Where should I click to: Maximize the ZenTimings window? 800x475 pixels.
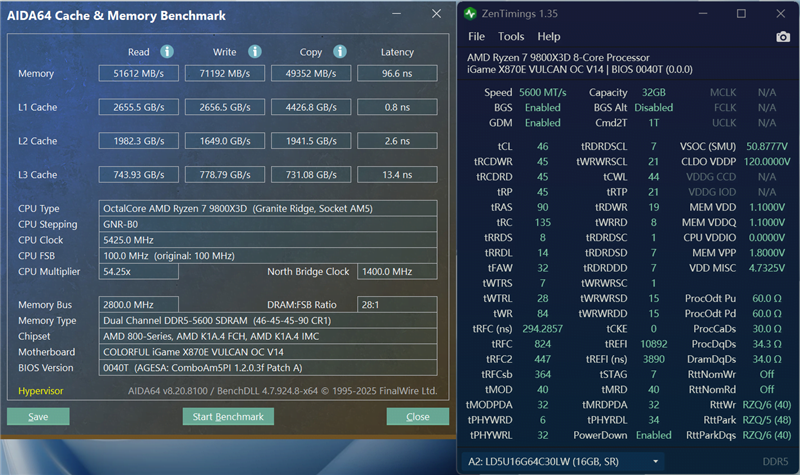(x=741, y=14)
